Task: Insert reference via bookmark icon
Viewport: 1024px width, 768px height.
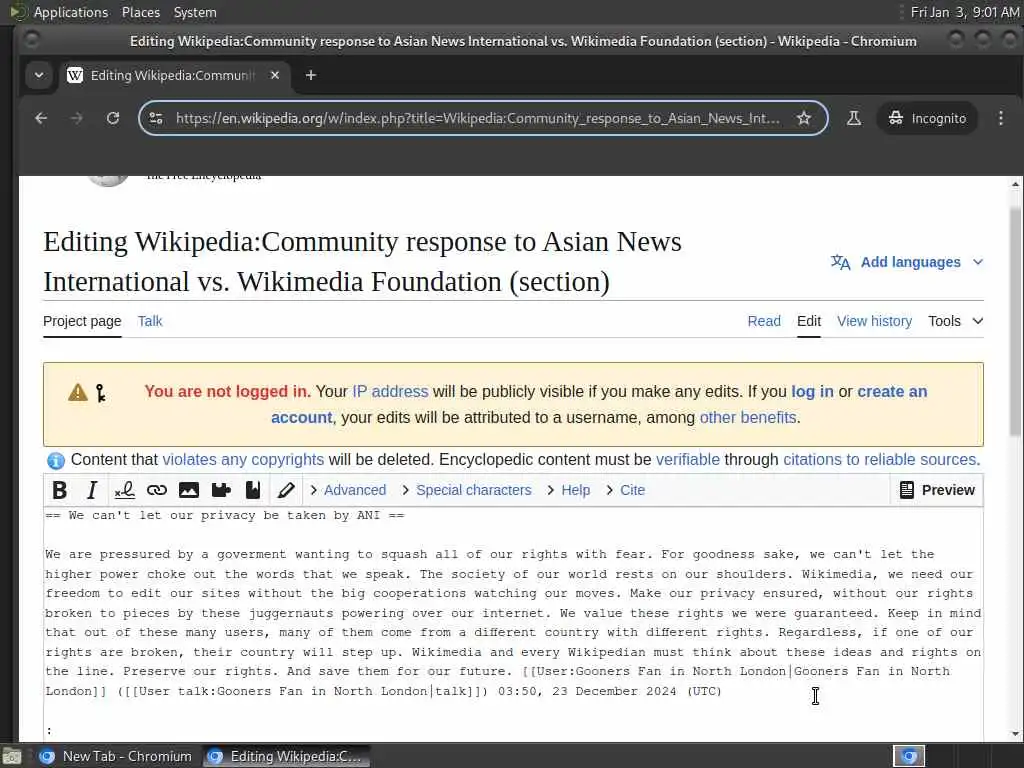Action: click(x=253, y=490)
